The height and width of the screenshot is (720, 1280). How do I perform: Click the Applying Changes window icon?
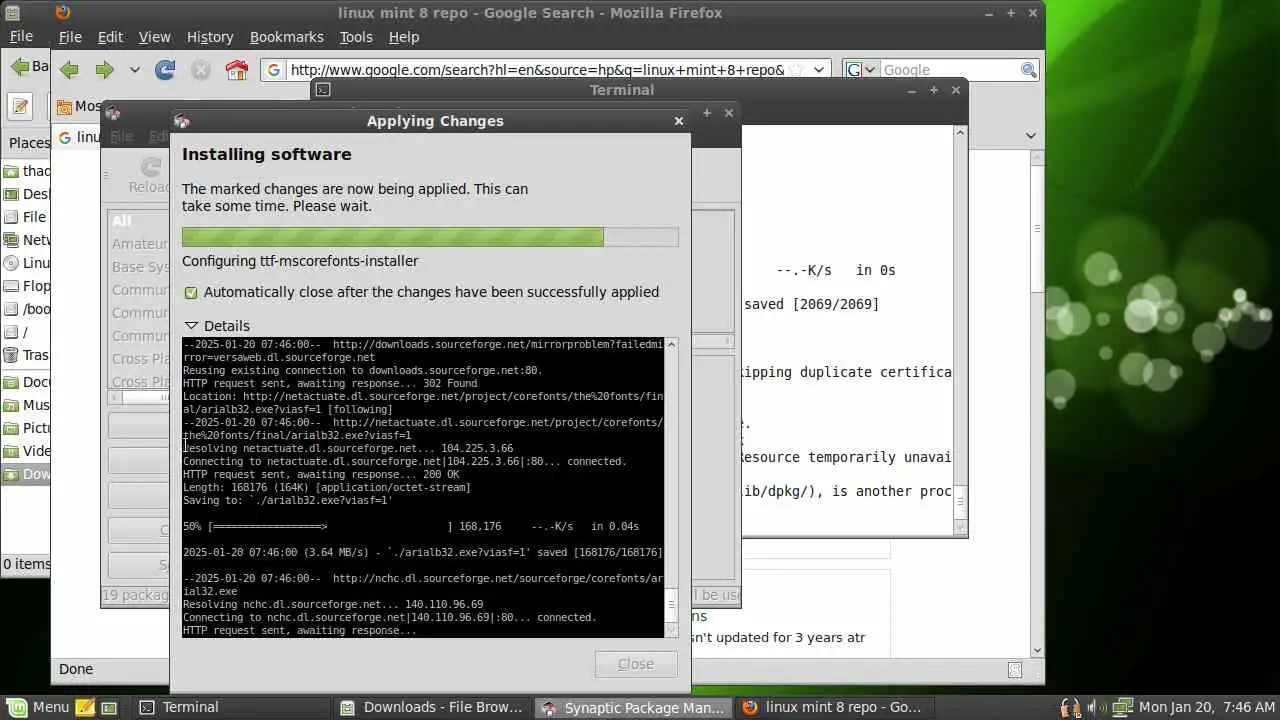point(182,121)
